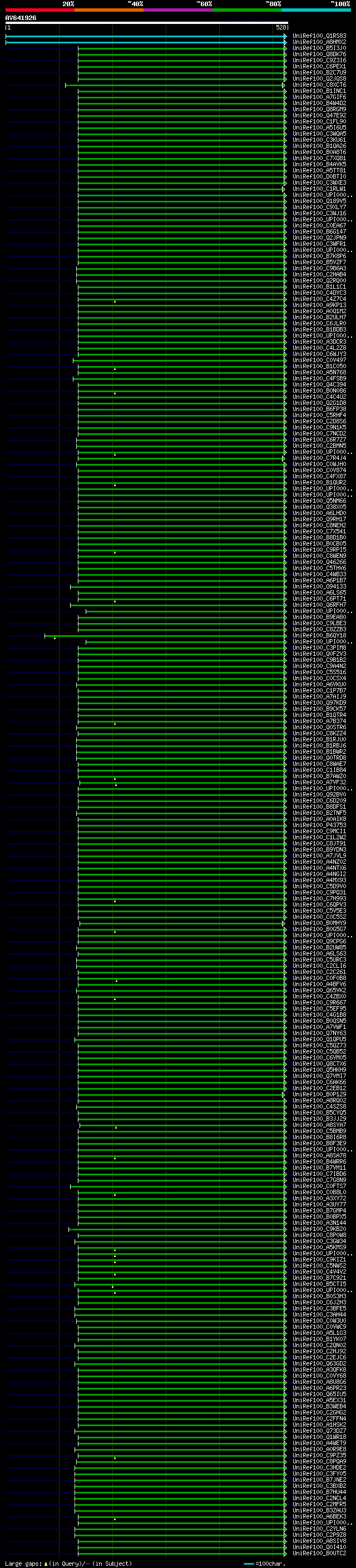Click the cyan alignment bar for UniRef100_Q1RS83

[146, 37]
